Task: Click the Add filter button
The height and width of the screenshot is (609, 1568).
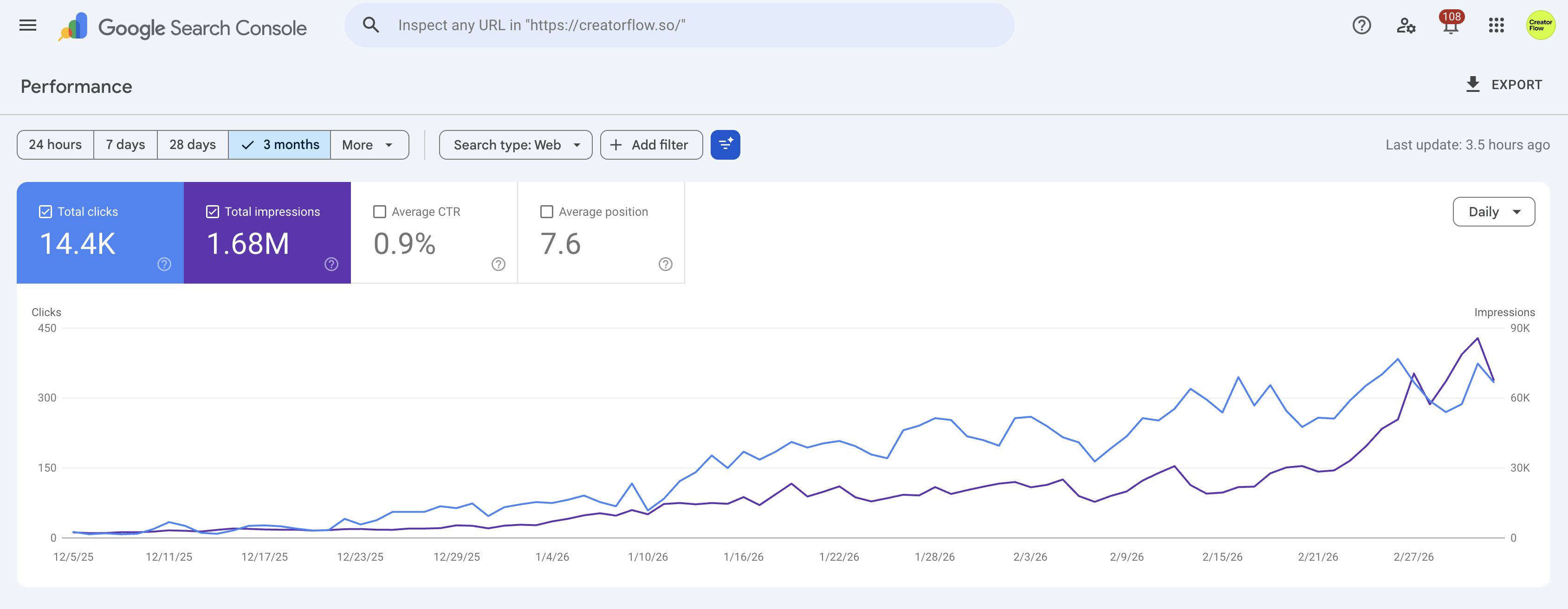Action: coord(651,145)
